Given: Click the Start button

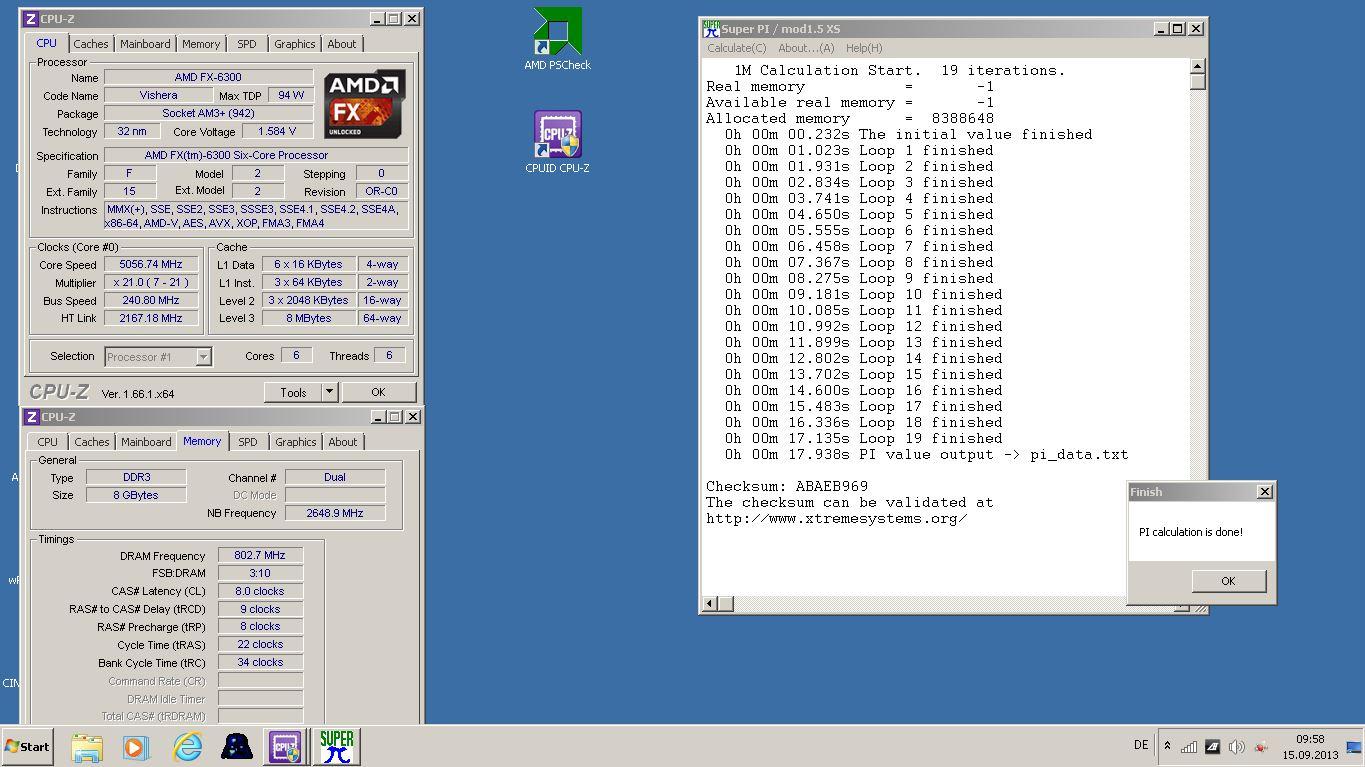Looking at the screenshot, I should pyautogui.click(x=28, y=747).
